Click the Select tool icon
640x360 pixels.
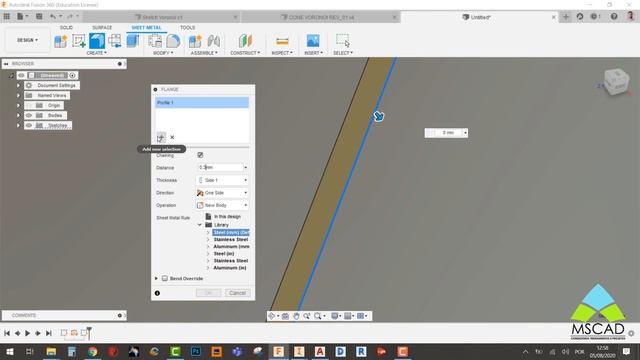tap(343, 41)
